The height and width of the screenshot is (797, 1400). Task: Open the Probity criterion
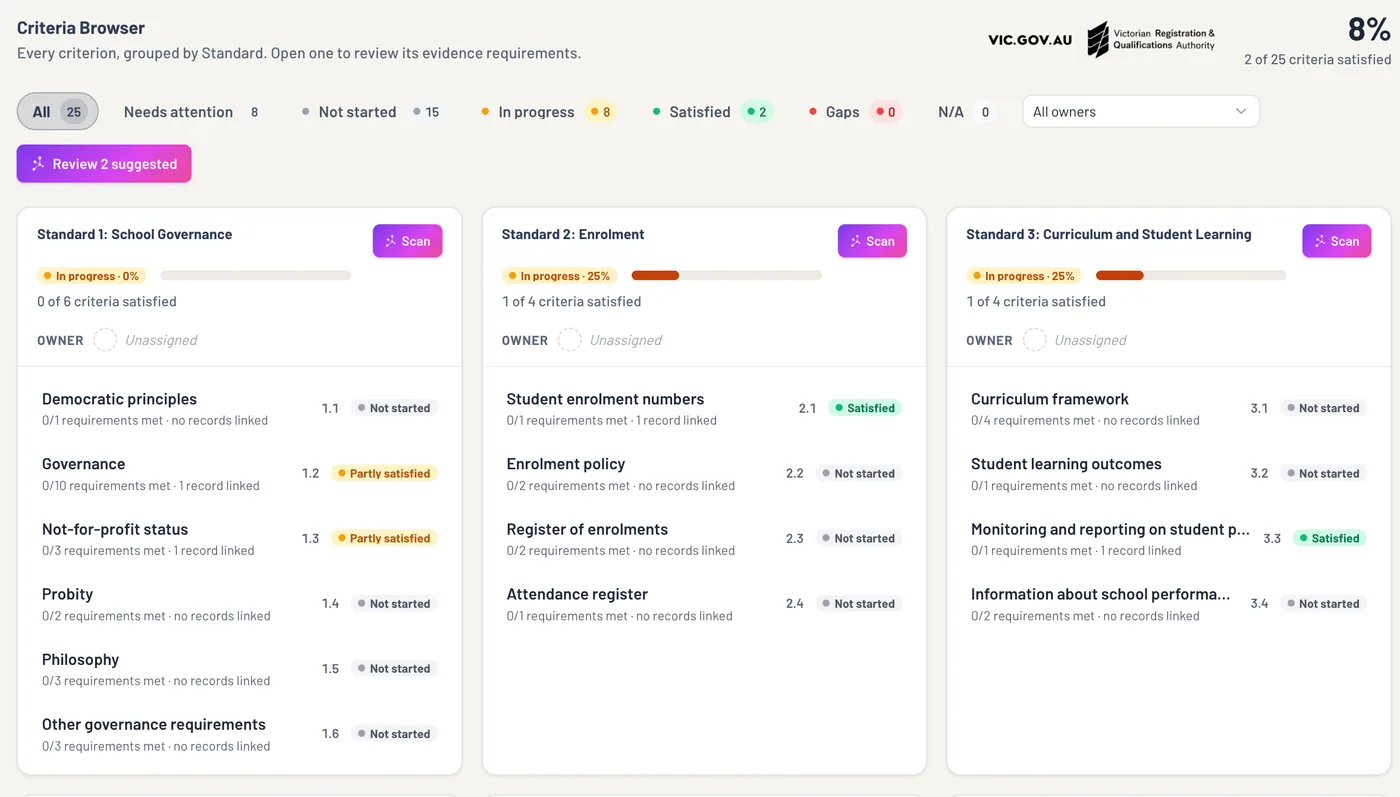(240, 604)
